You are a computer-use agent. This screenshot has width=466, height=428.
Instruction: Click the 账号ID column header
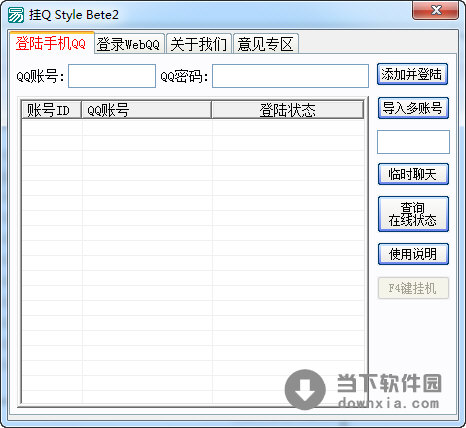pyautogui.click(x=52, y=110)
